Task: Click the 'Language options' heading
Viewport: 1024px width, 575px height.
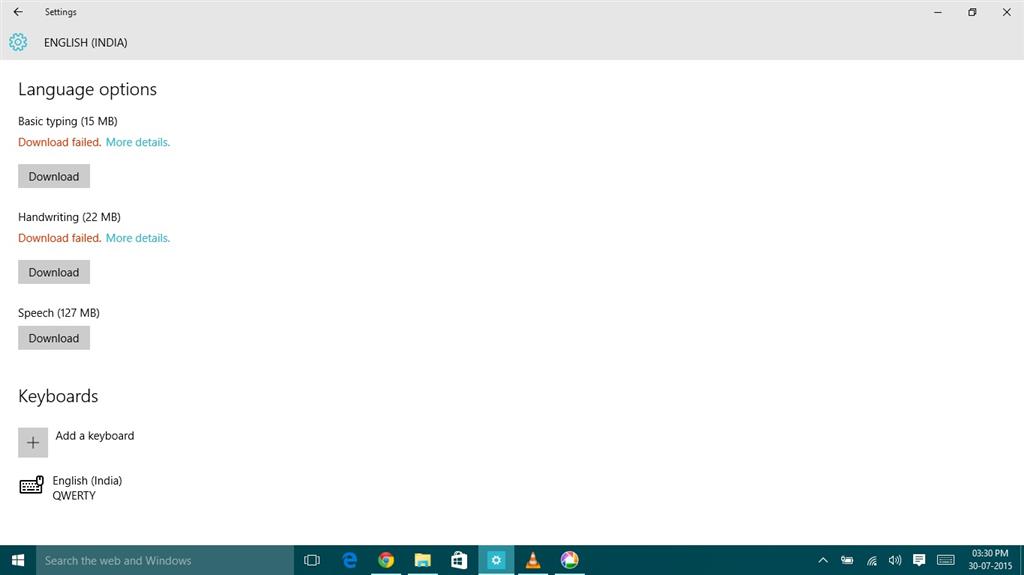Action: [88, 90]
